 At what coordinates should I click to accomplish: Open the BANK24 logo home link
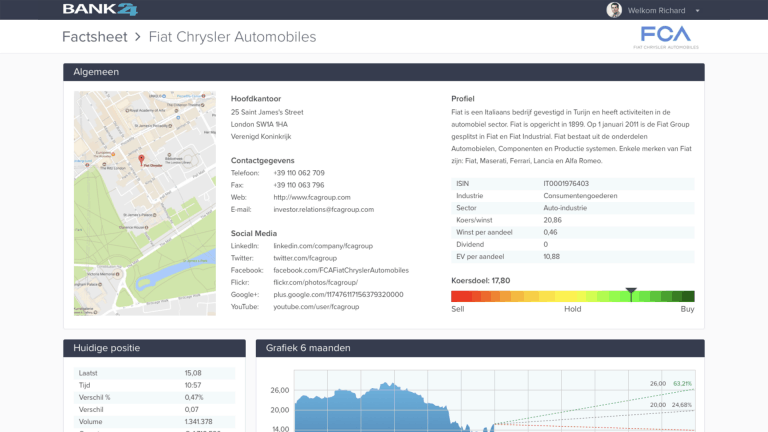tap(100, 9)
